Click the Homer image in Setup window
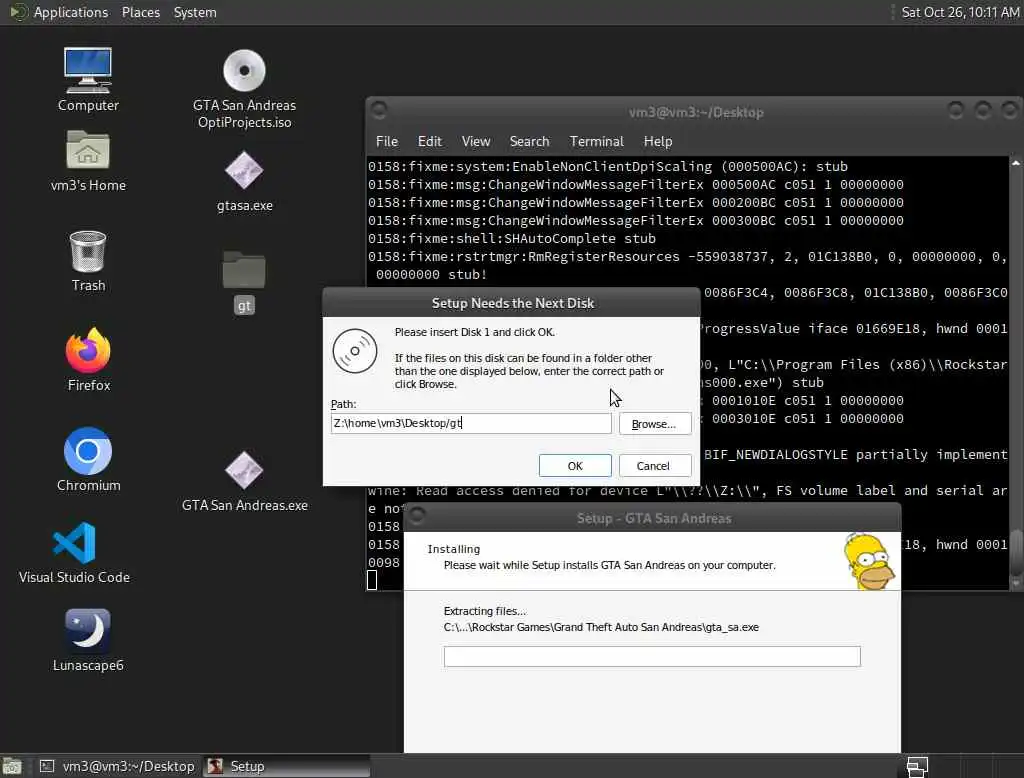The height and width of the screenshot is (778, 1024). tap(869, 562)
